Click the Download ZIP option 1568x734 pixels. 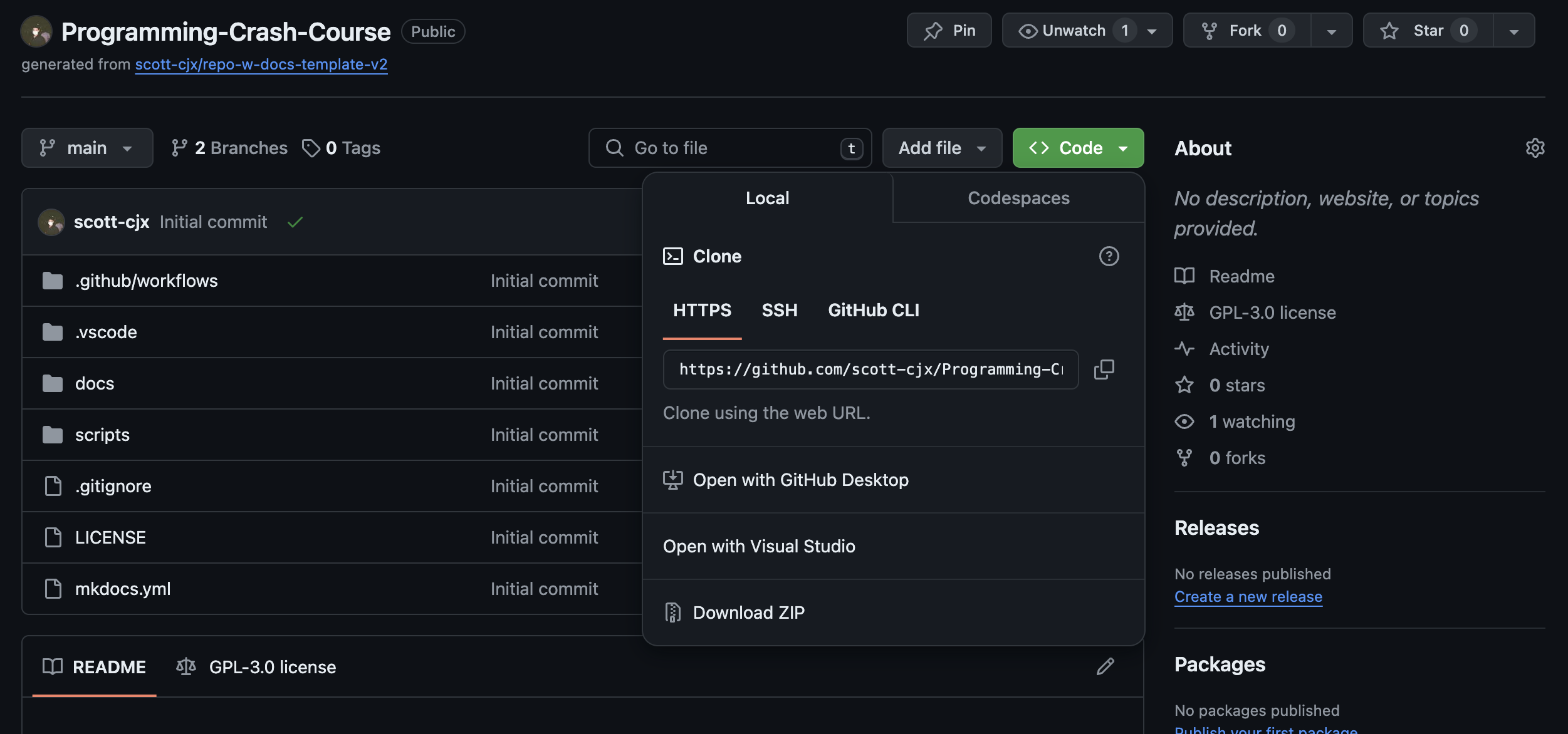click(749, 612)
